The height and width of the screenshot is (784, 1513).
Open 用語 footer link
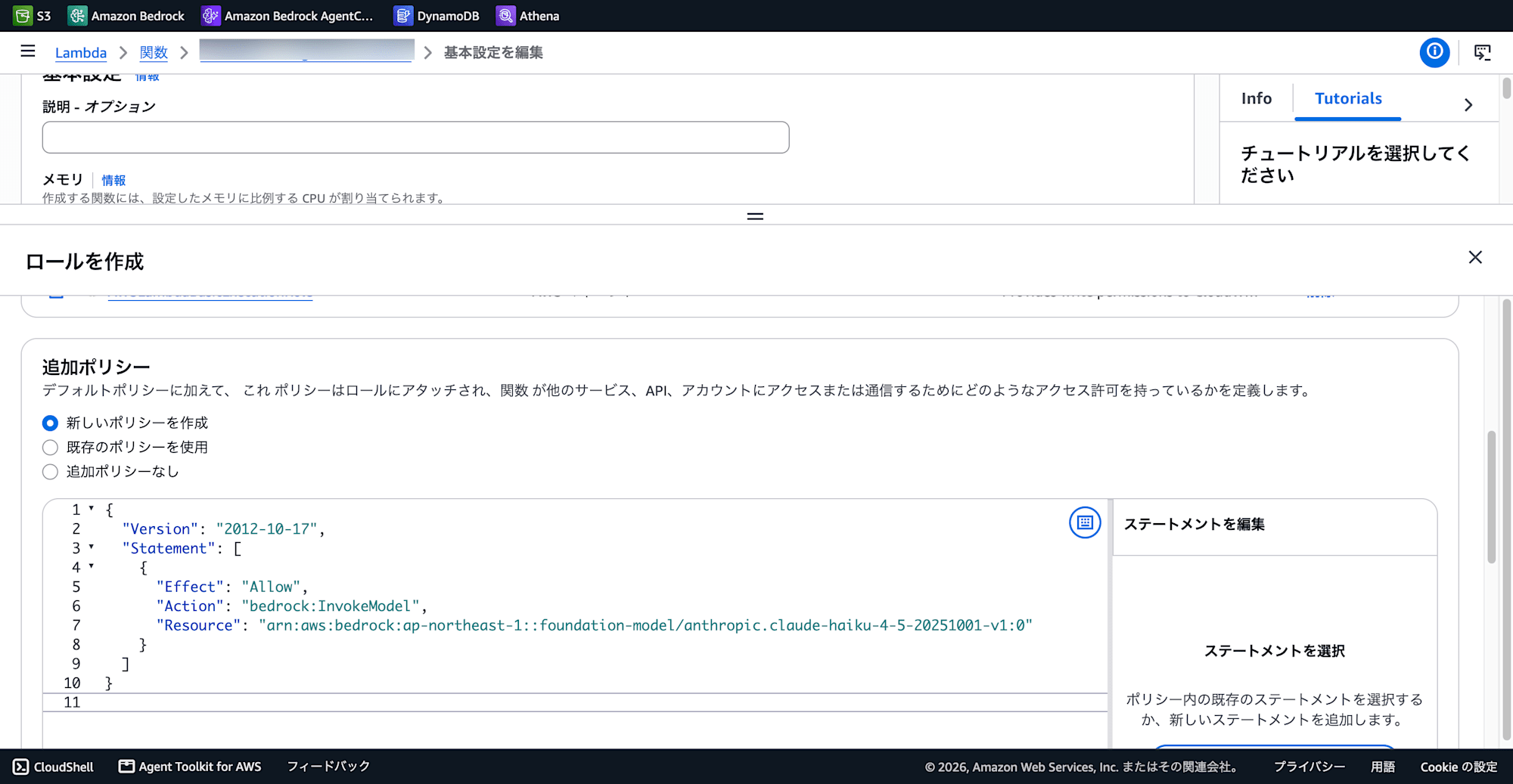coord(1383,767)
